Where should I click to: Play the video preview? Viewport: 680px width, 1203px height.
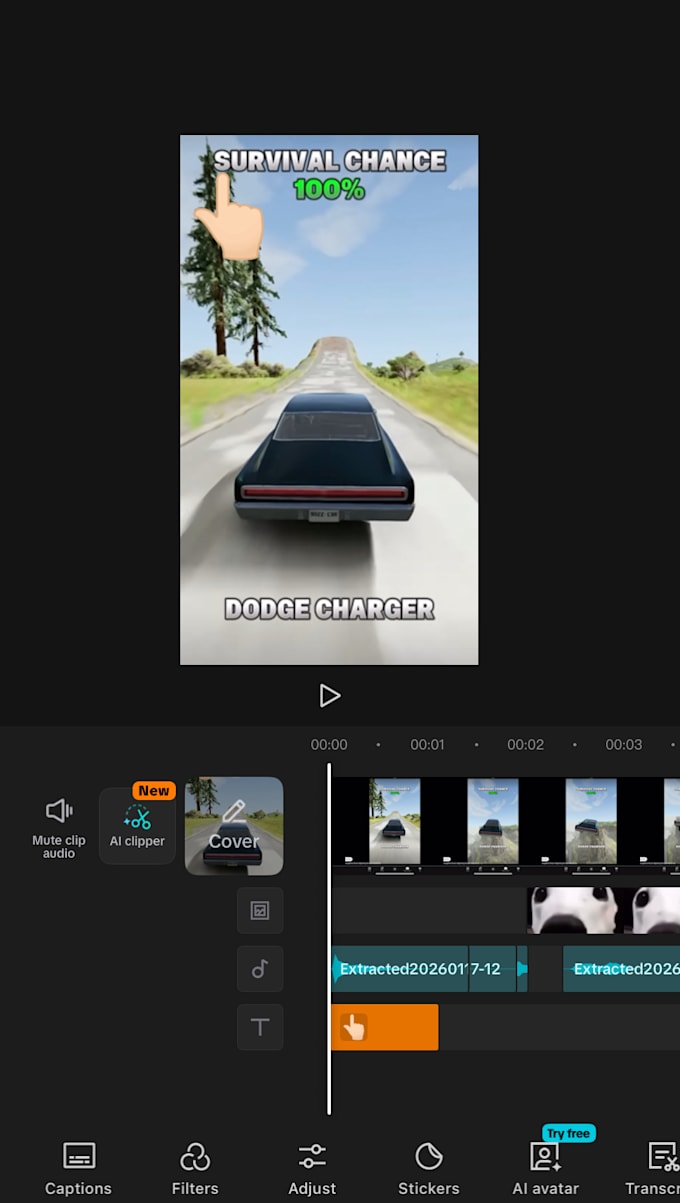330,696
